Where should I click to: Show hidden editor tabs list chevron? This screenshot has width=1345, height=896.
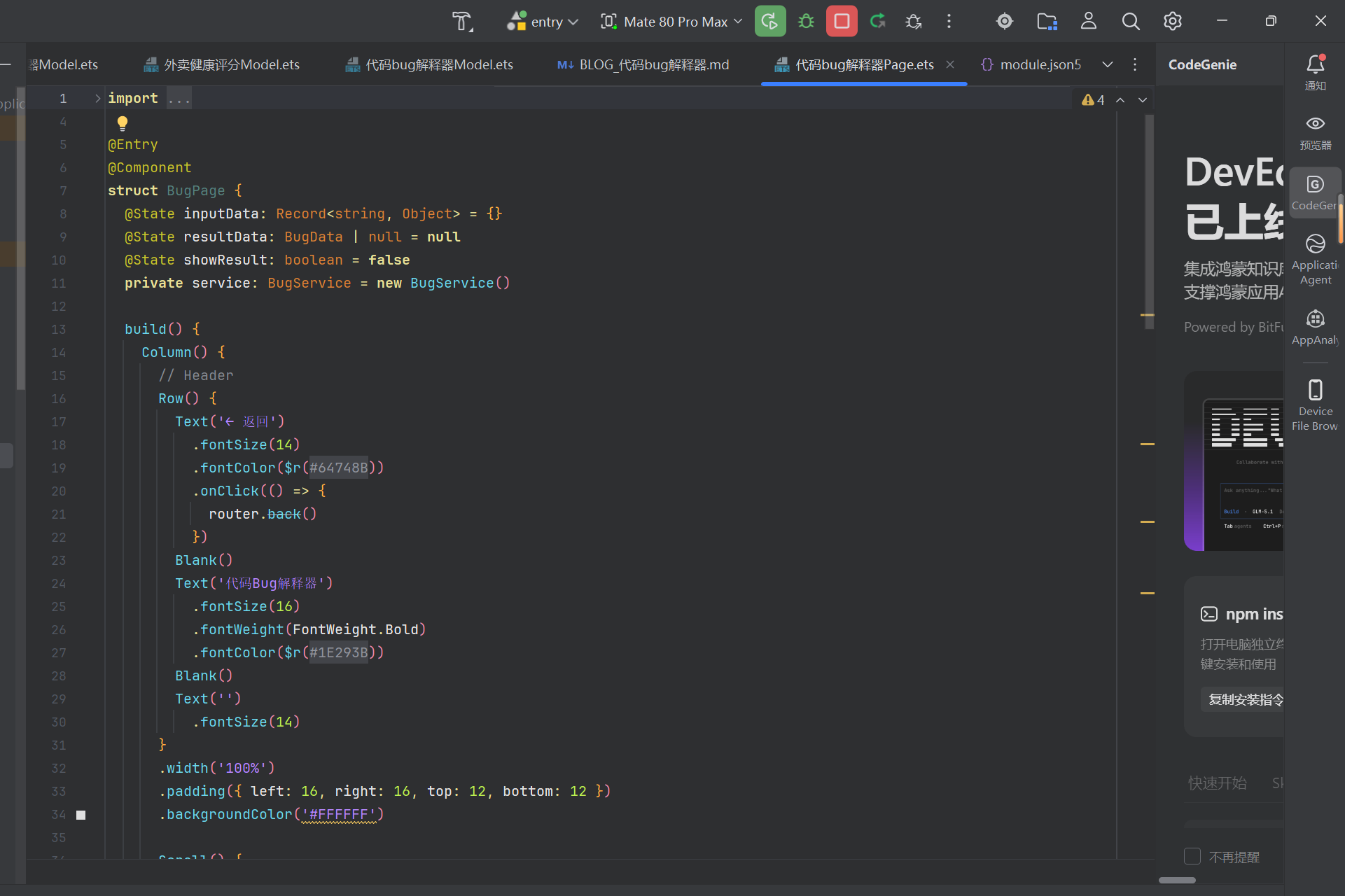(1108, 64)
